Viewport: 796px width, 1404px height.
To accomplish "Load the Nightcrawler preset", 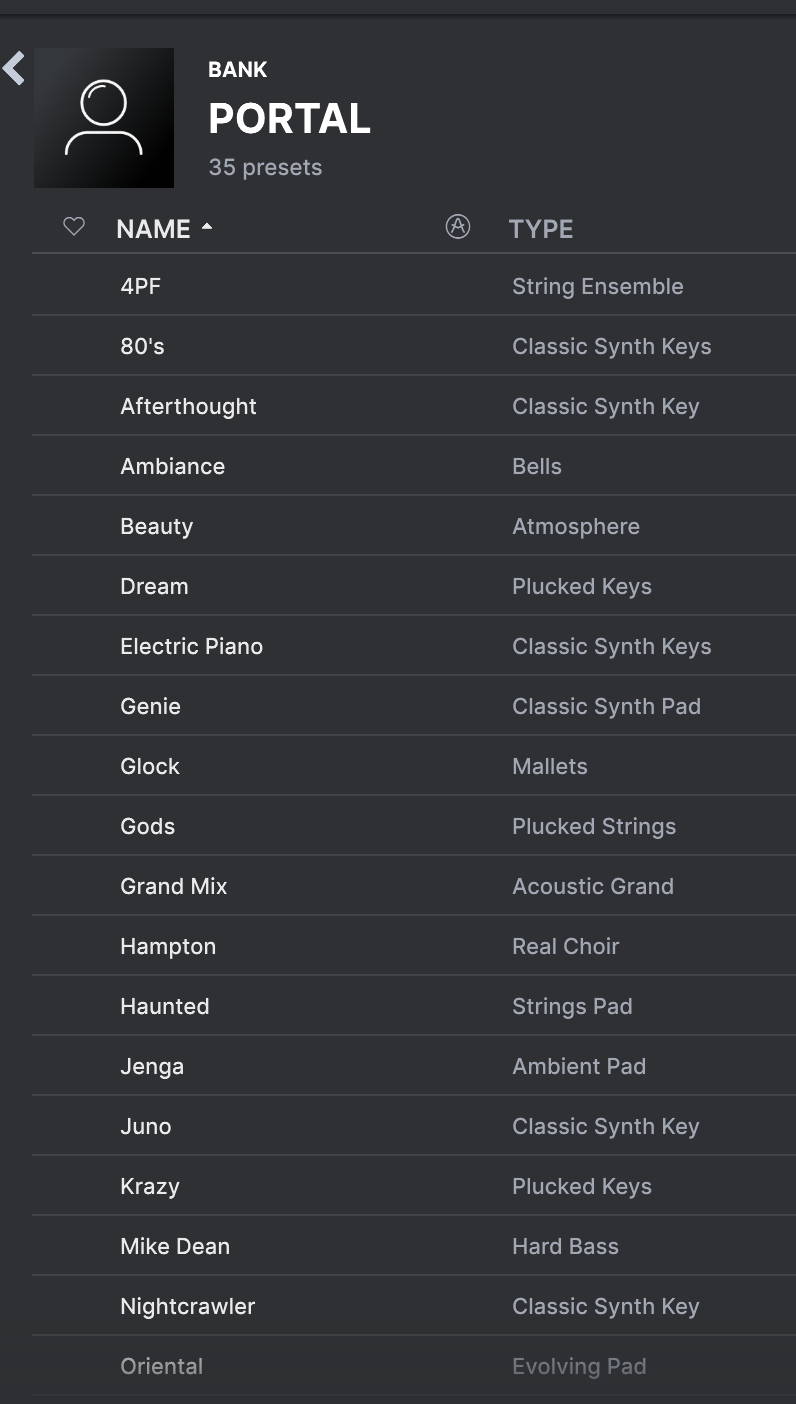I will (x=414, y=1306).
